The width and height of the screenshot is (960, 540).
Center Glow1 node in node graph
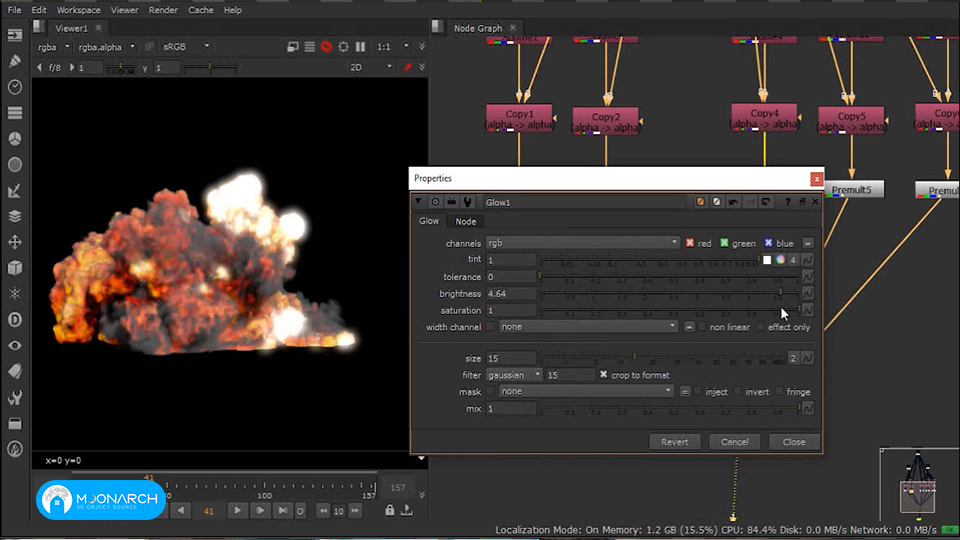(x=435, y=201)
